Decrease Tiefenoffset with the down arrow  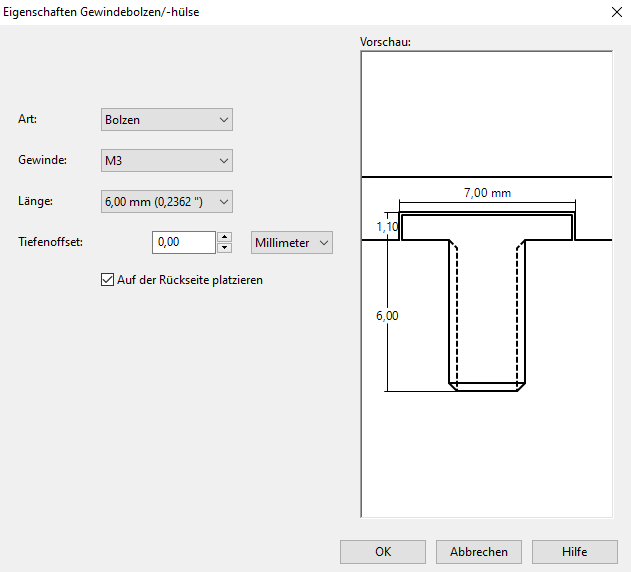(x=225, y=248)
